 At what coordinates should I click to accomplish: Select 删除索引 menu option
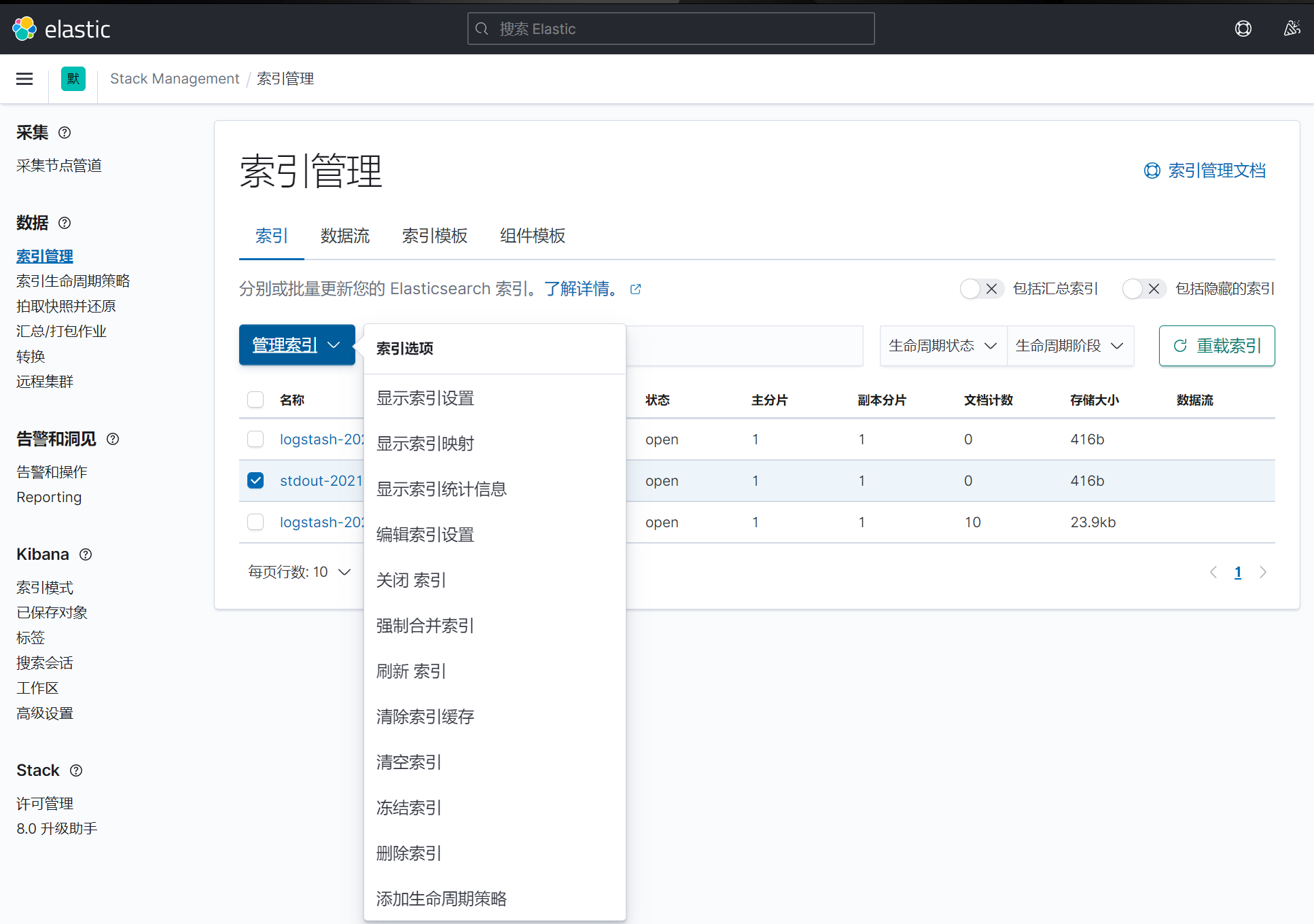(495, 853)
